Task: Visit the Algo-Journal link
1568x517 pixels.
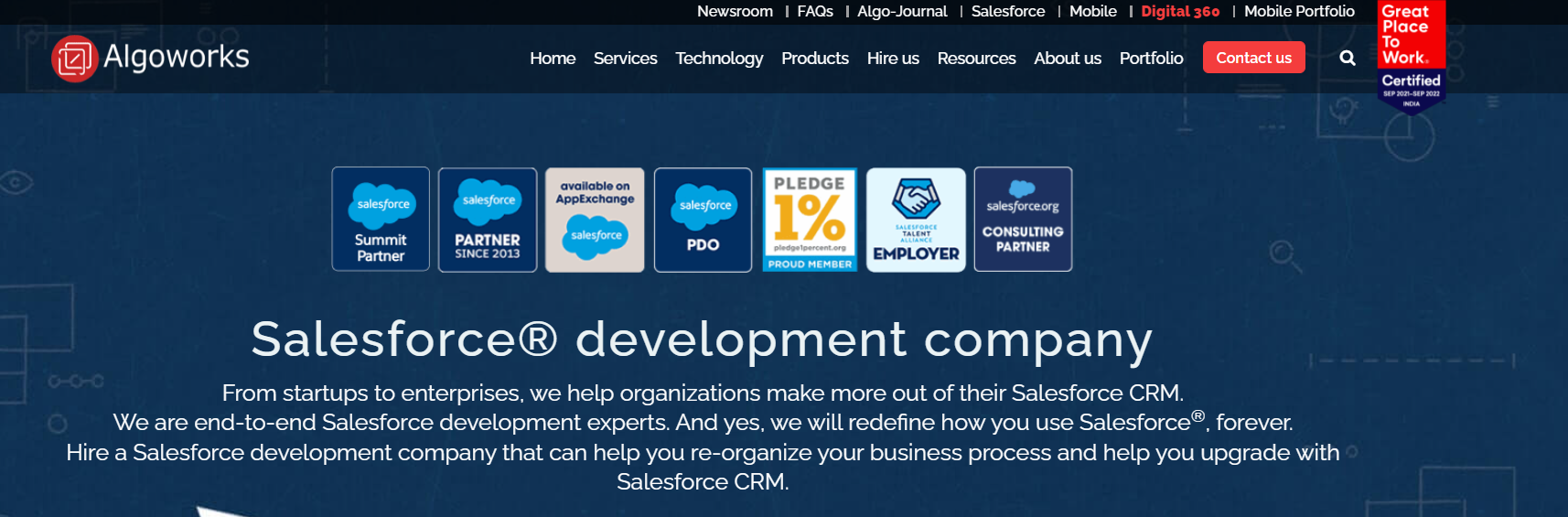Action: coord(902,11)
